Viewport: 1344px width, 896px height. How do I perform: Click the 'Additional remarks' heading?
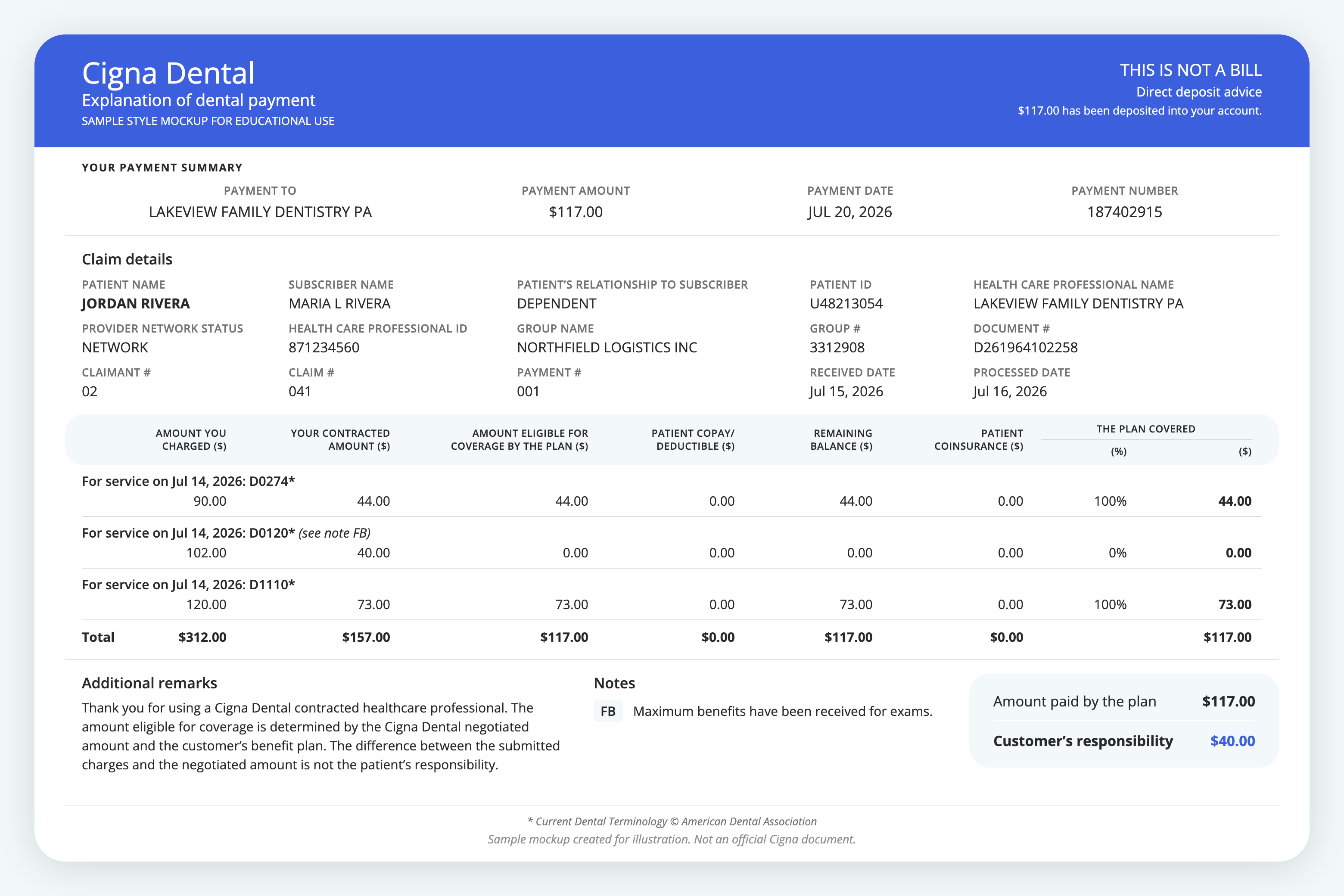pos(149,684)
